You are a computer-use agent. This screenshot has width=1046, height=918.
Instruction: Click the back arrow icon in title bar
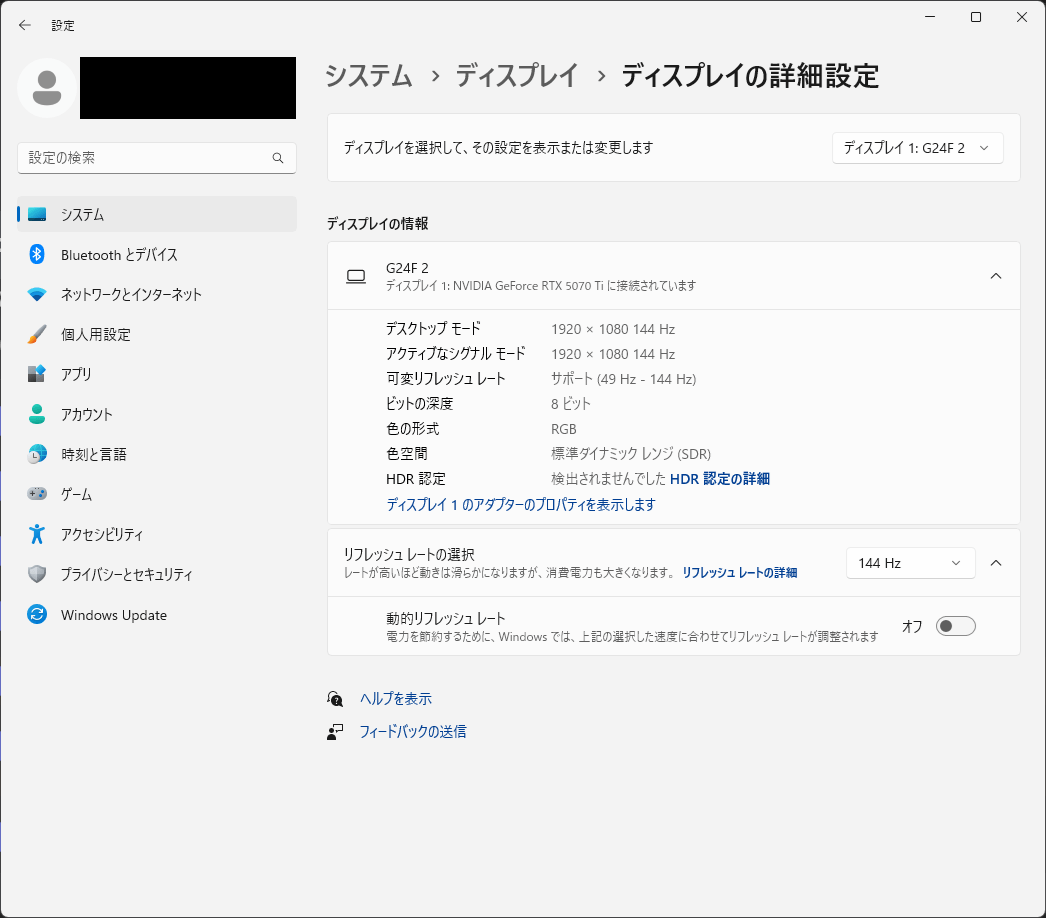tap(25, 25)
